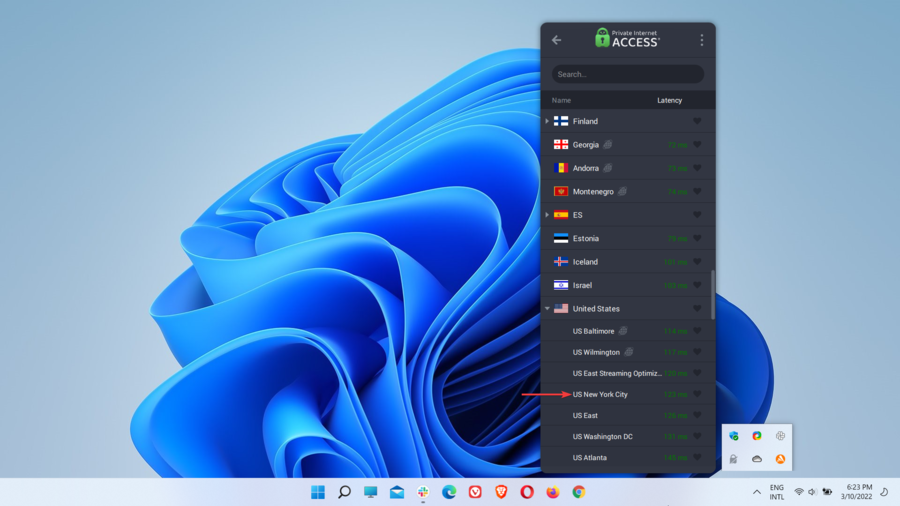900x506 pixels.
Task: Open Vivaldi browser from the taskbar
Action: (475, 492)
